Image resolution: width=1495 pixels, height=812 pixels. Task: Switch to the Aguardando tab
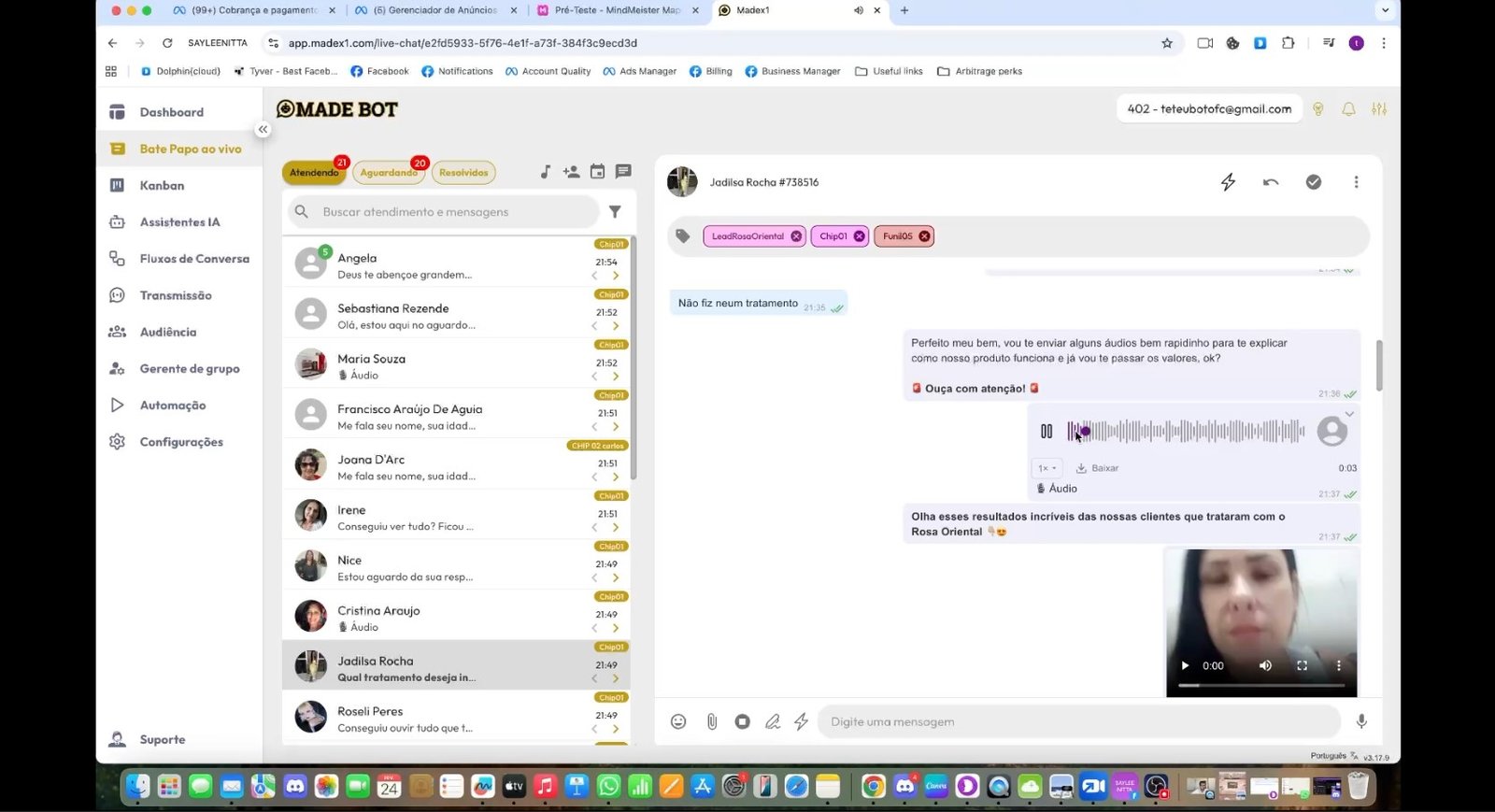389,173
